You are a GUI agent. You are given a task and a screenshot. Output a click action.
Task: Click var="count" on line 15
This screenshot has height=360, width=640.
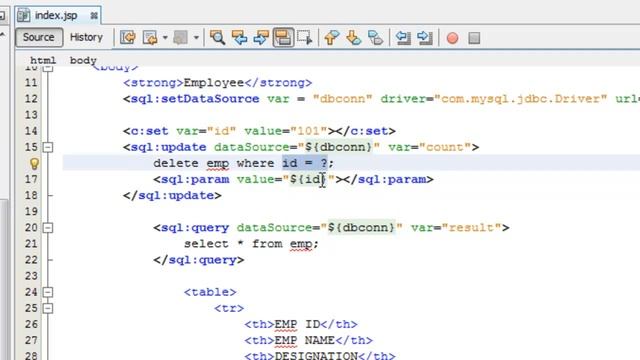pos(429,147)
